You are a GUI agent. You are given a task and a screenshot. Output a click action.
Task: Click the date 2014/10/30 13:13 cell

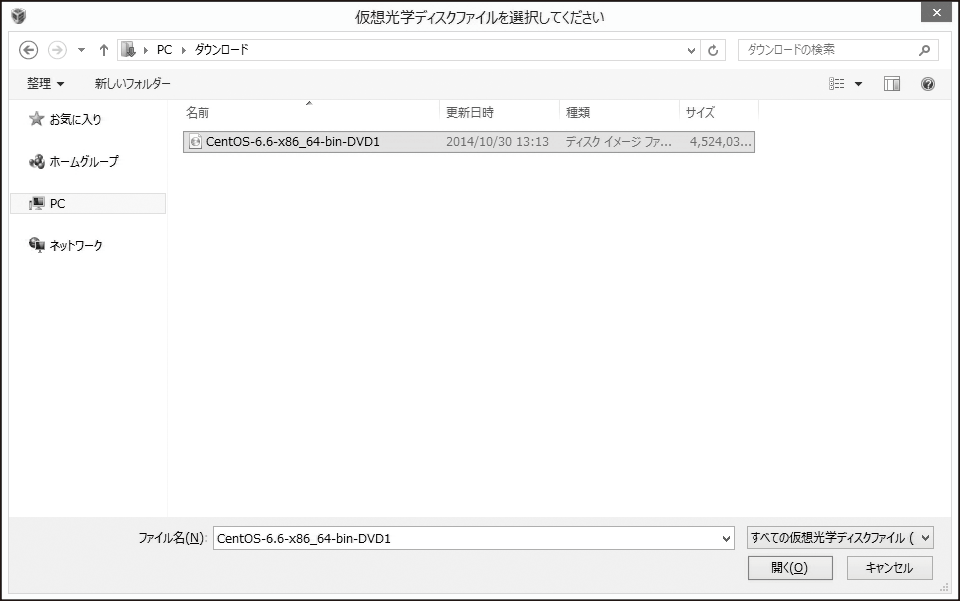[497, 142]
